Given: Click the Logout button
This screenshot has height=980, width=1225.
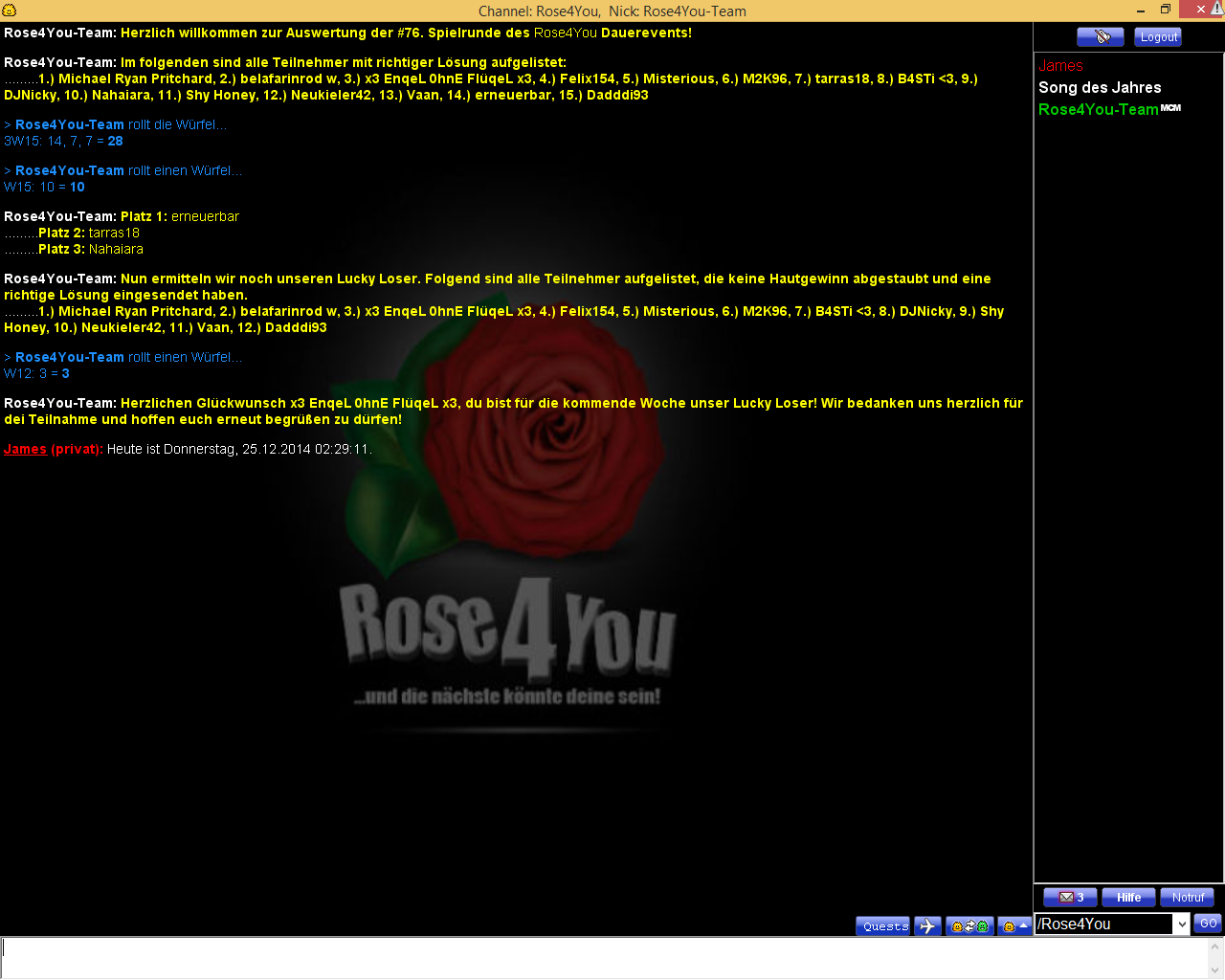Looking at the screenshot, I should click(1158, 36).
